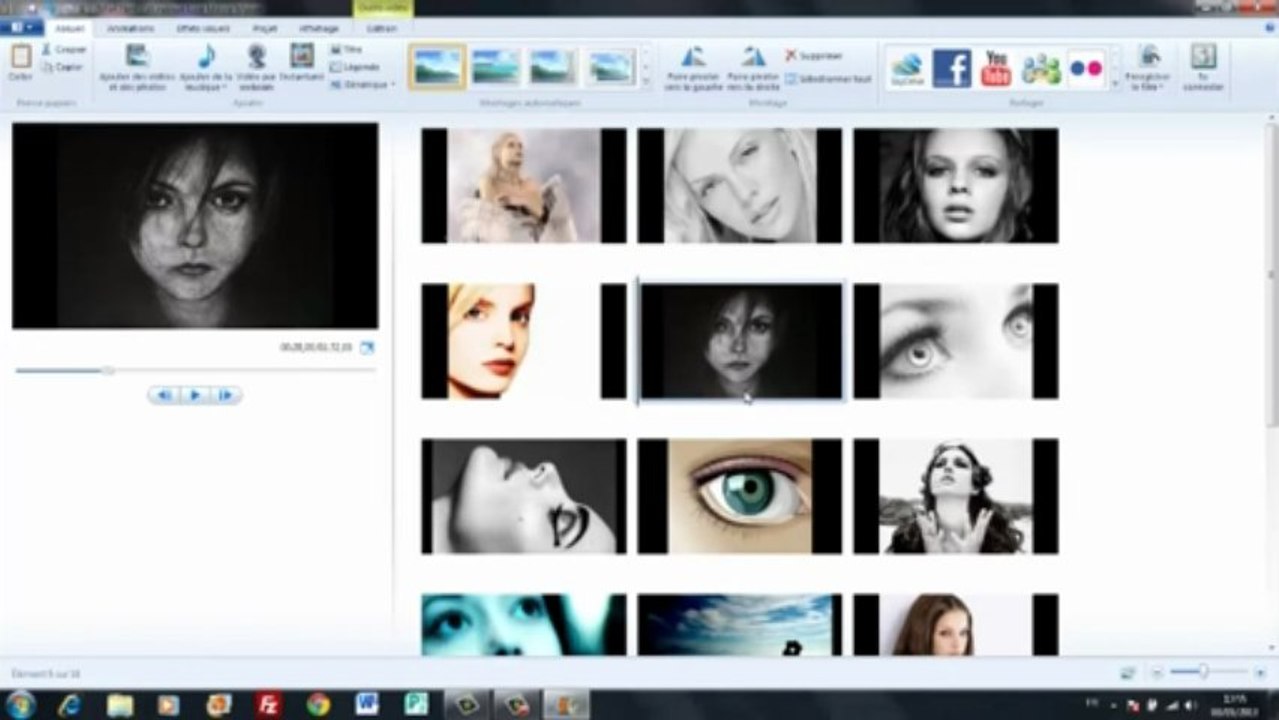Step to the next frame
This screenshot has height=720, width=1279.
point(225,396)
